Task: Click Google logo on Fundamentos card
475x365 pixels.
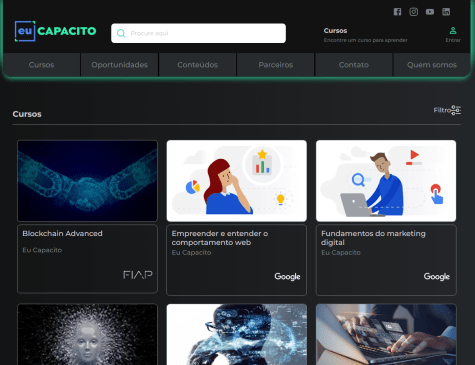Action: 436,277
